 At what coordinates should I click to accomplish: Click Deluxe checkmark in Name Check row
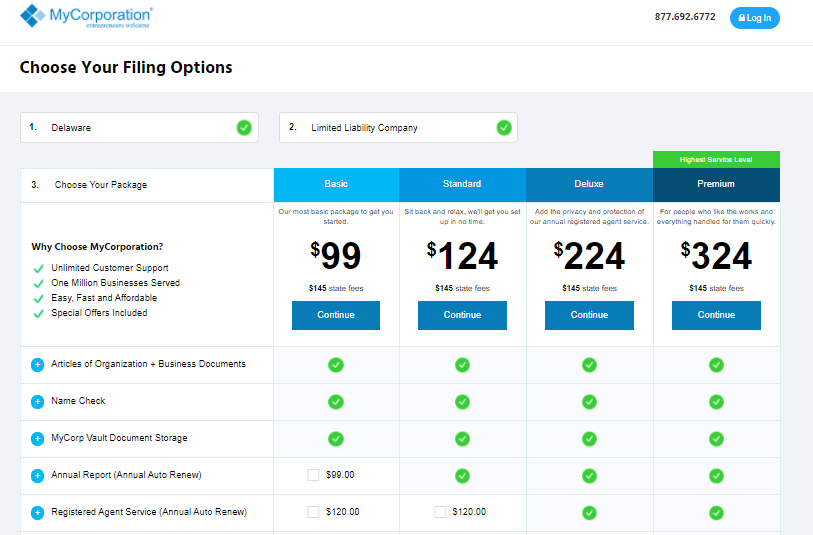[590, 402]
